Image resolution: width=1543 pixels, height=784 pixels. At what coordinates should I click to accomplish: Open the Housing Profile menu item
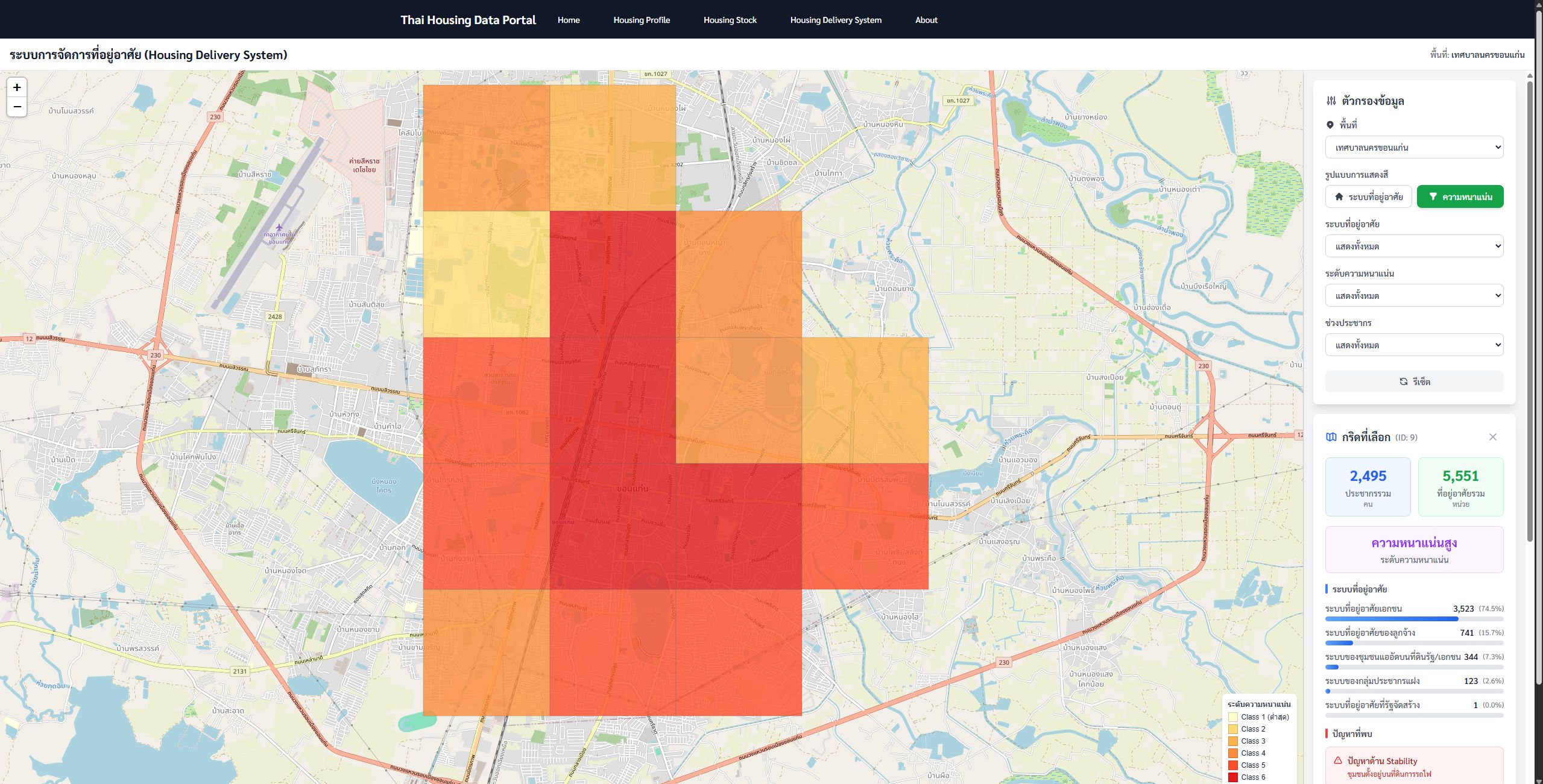click(x=642, y=20)
